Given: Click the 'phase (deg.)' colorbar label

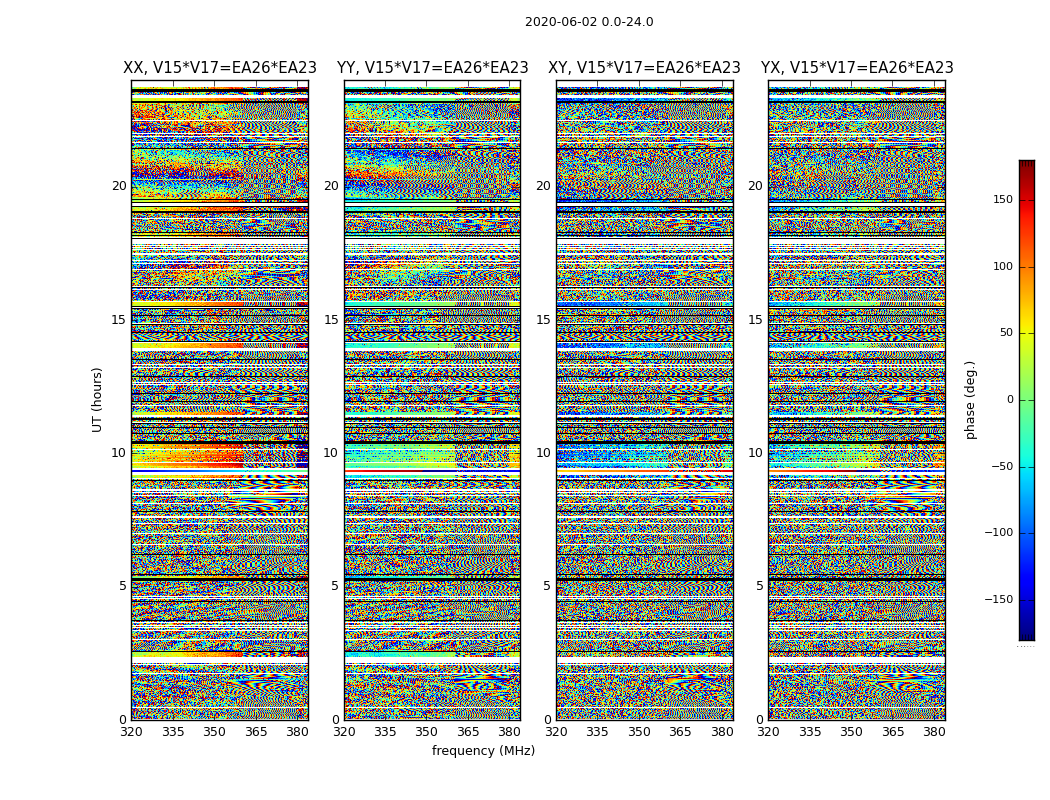Looking at the screenshot, I should [x=970, y=400].
